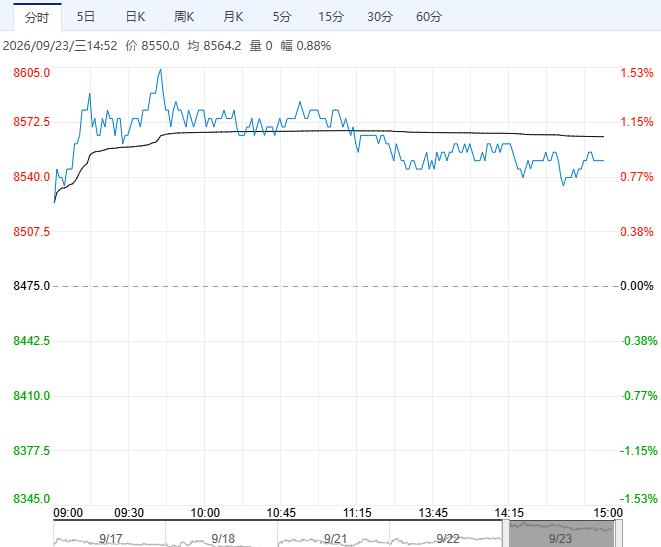Select the 9/18 day in timeline

tap(222, 538)
